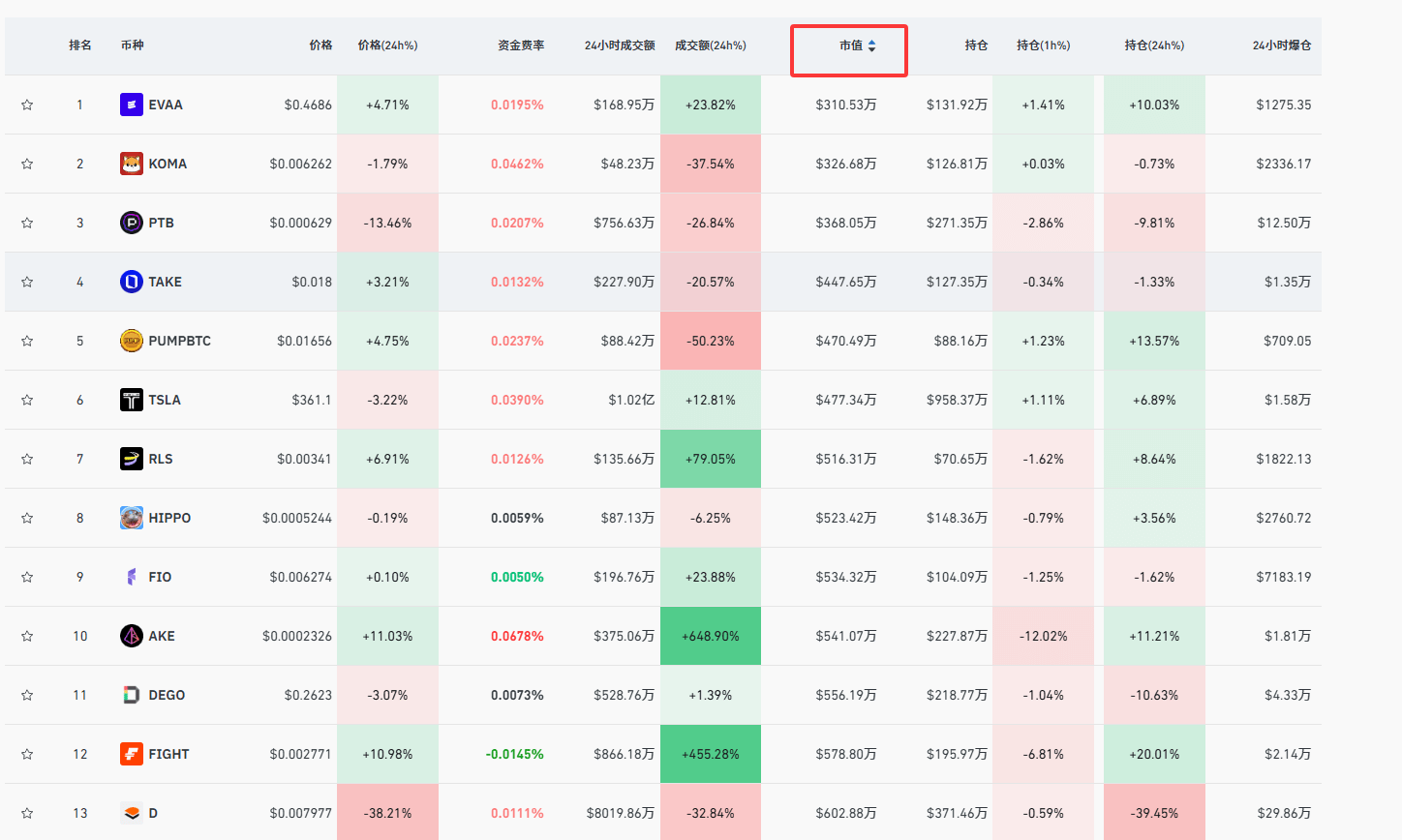Click the 币种 column header
Viewport: 1402px width, 840px height.
[133, 45]
